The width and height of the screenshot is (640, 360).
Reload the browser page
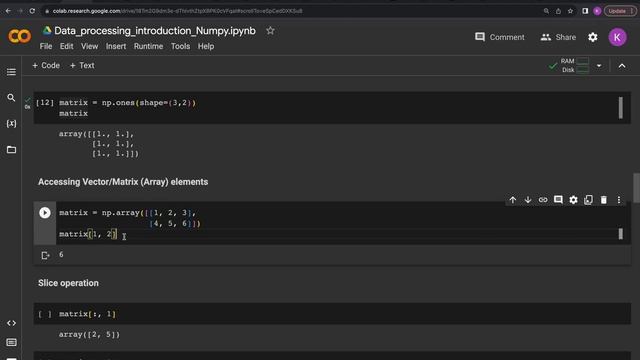tap(32, 11)
